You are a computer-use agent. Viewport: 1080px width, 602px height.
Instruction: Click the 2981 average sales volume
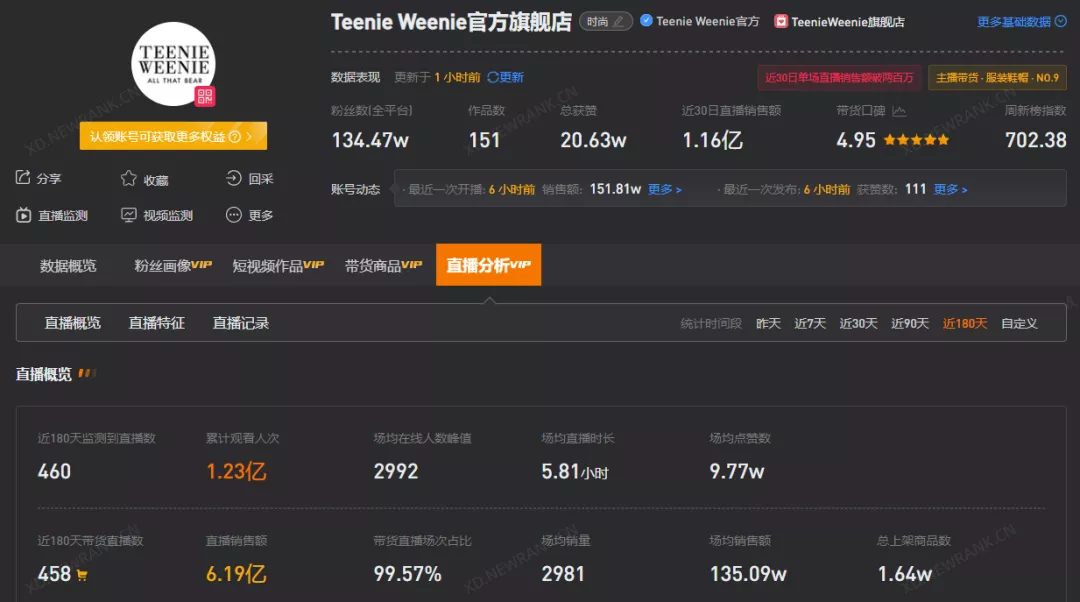(563, 574)
